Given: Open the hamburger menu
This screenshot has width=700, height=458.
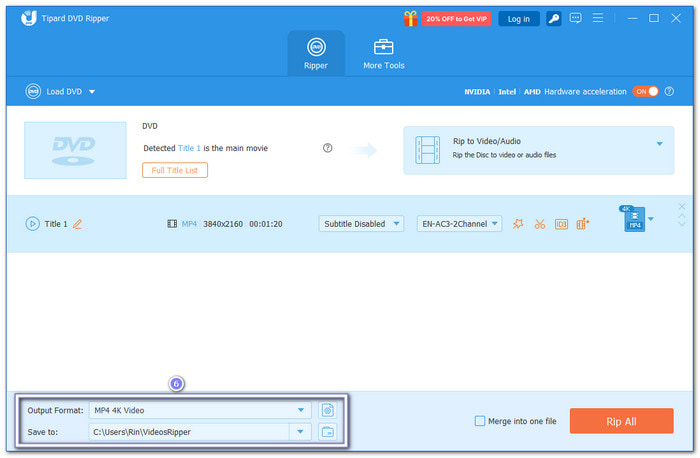Looking at the screenshot, I should click(x=598, y=18).
